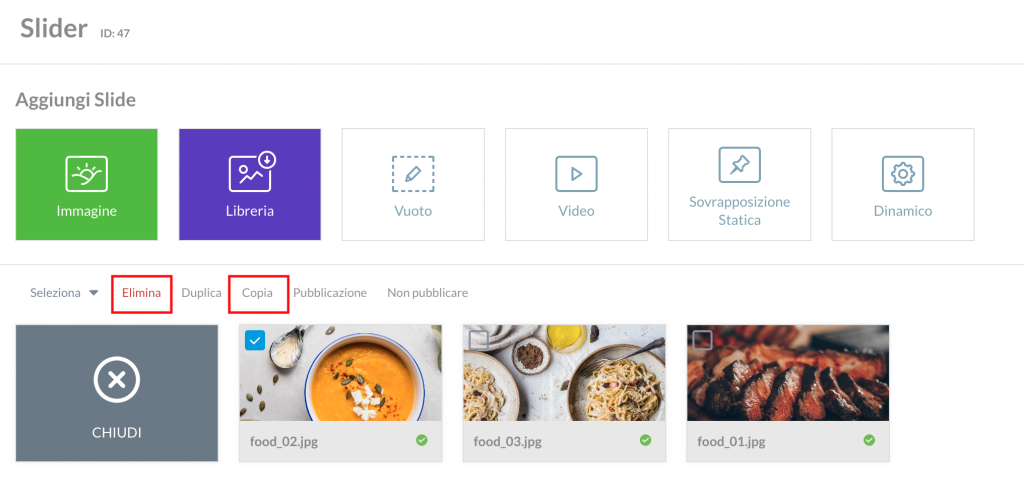Image resolution: width=1024 pixels, height=490 pixels.
Task: Check the food_03.jpg pasta slide checkbox
Action: (479, 340)
